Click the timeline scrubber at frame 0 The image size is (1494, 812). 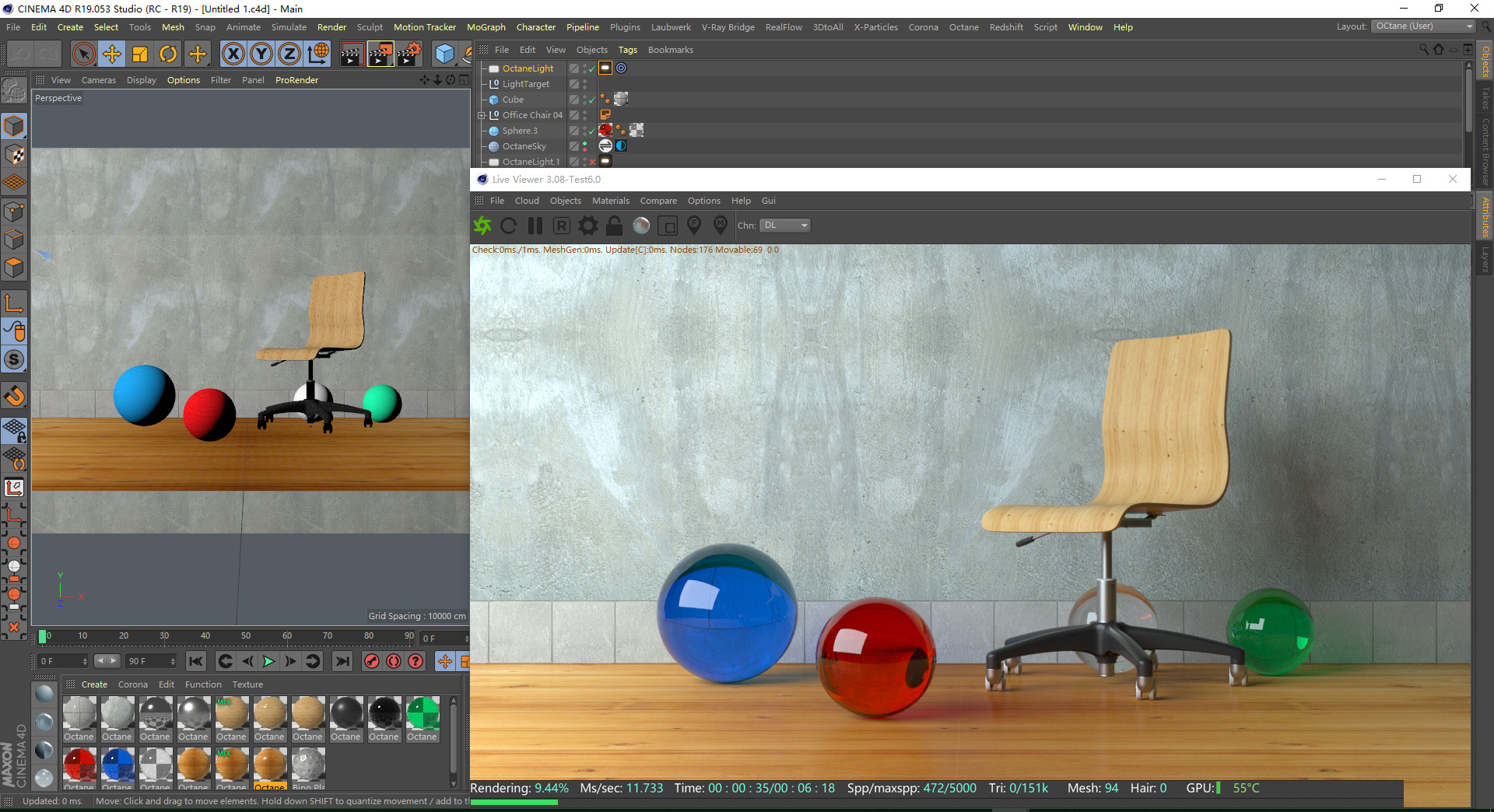coord(44,637)
